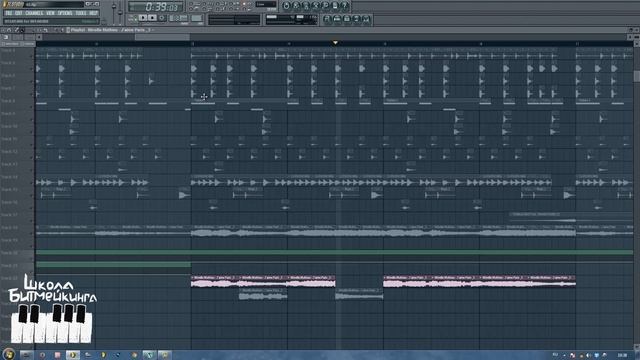640x360 pixels.
Task: Mute Track 5 with its mute switch
Action: point(32,69)
